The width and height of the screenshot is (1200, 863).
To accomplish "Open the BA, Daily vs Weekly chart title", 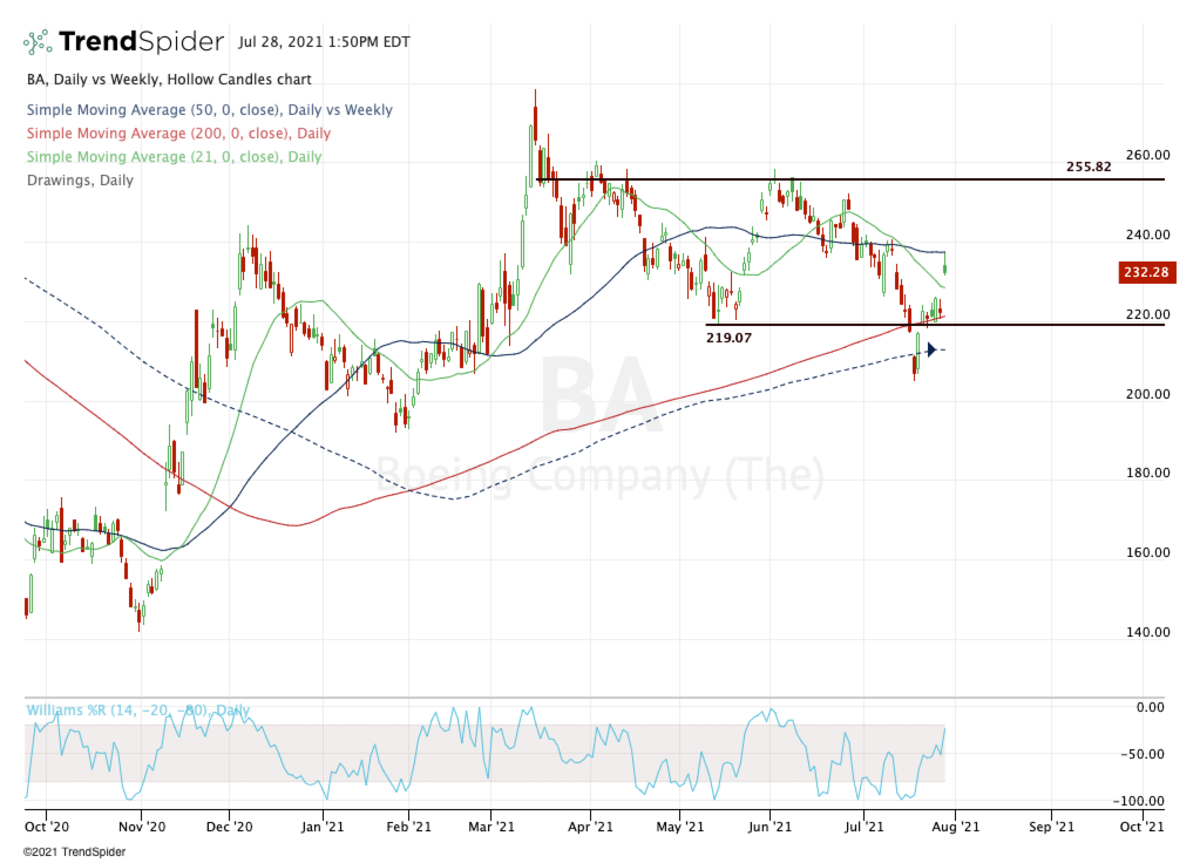I will pos(167,79).
